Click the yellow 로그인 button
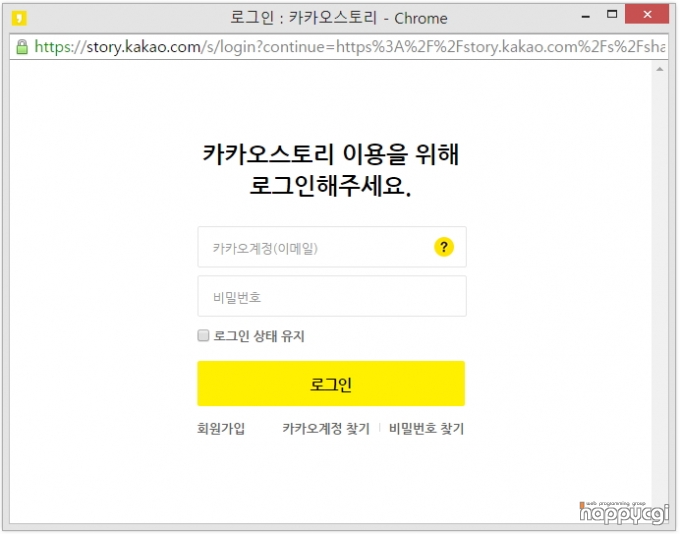The height and width of the screenshot is (534, 680). [331, 383]
